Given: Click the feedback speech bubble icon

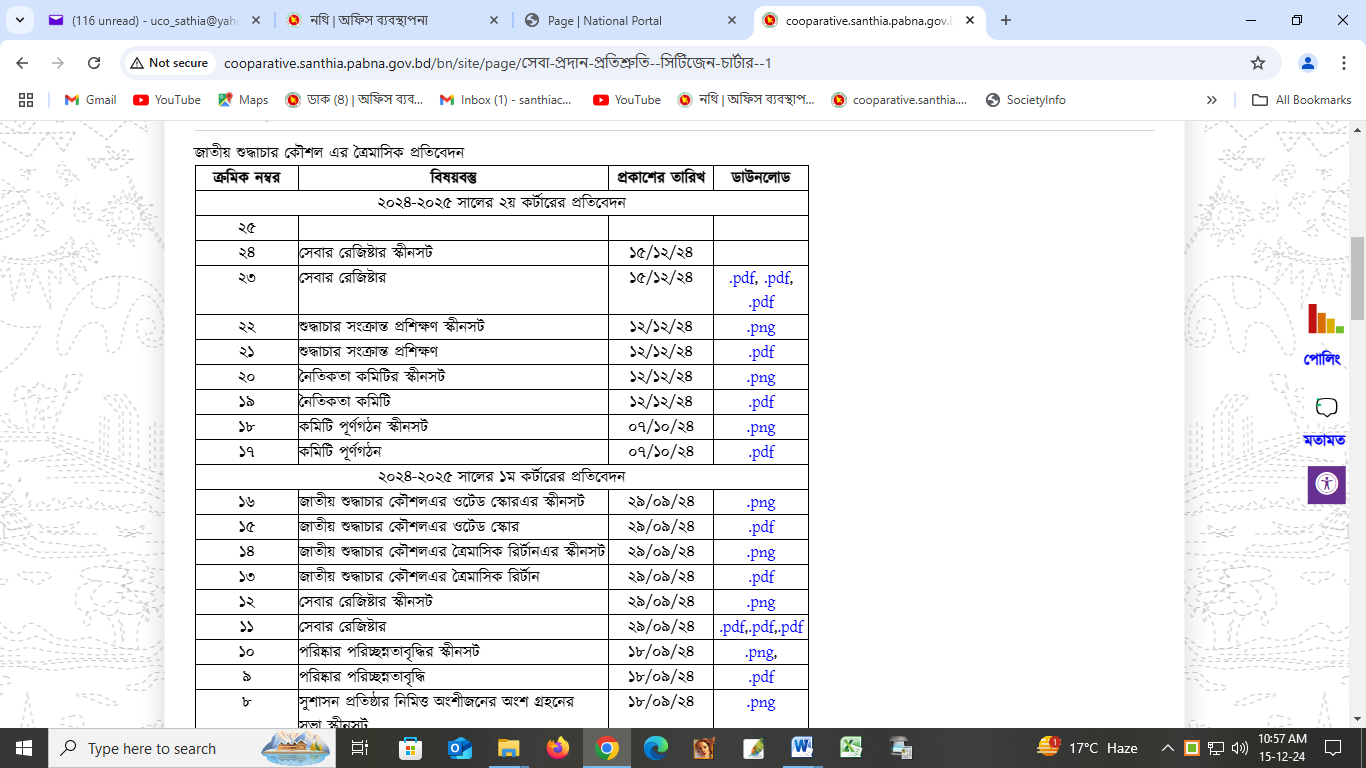Looking at the screenshot, I should point(1326,408).
